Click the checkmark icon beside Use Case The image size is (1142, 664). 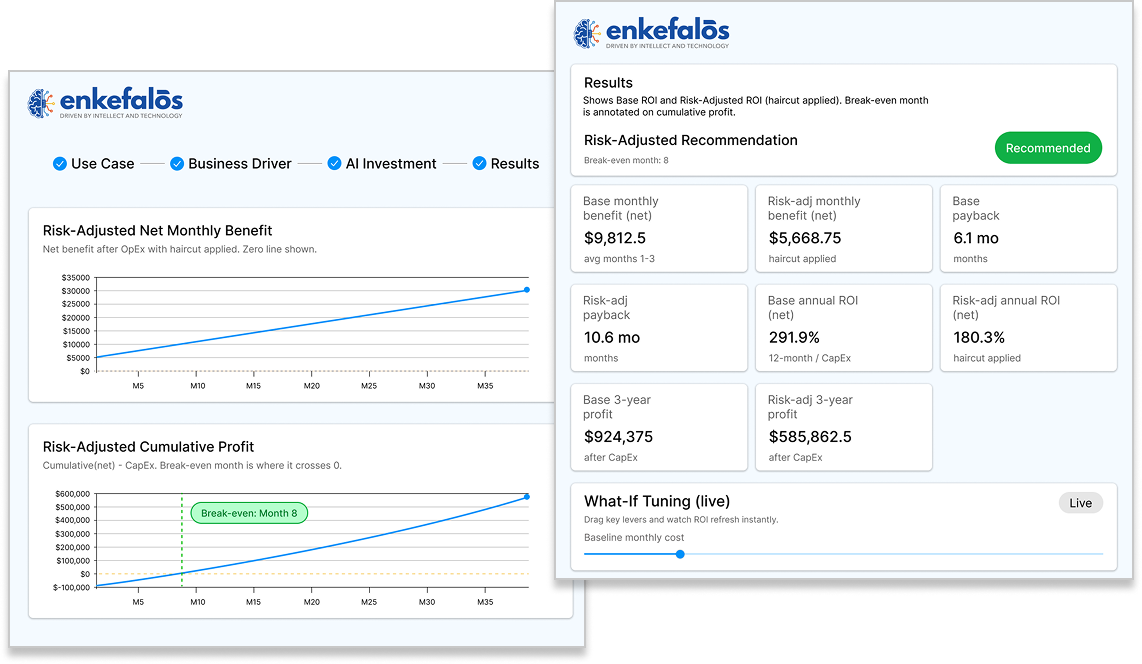point(59,163)
